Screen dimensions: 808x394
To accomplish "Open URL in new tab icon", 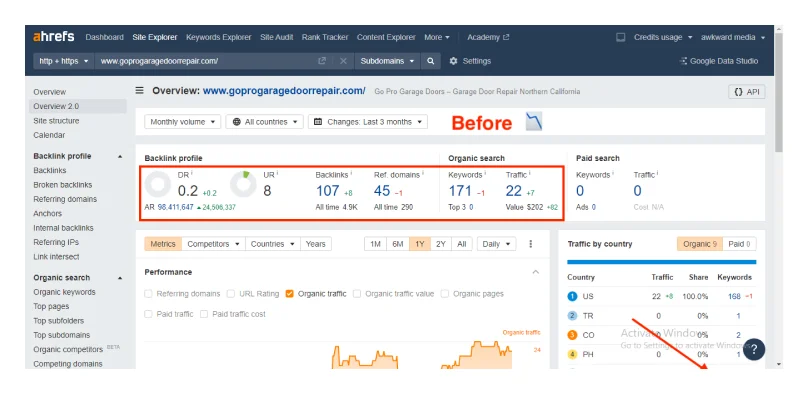I will (x=322, y=61).
